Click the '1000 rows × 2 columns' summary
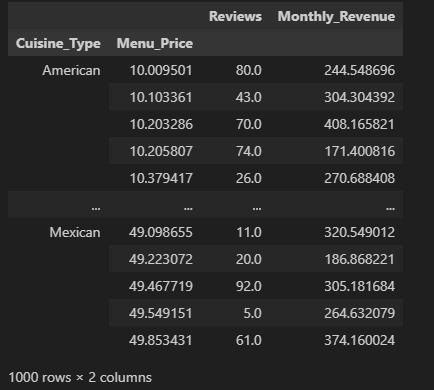434x390 pixels. point(80,378)
